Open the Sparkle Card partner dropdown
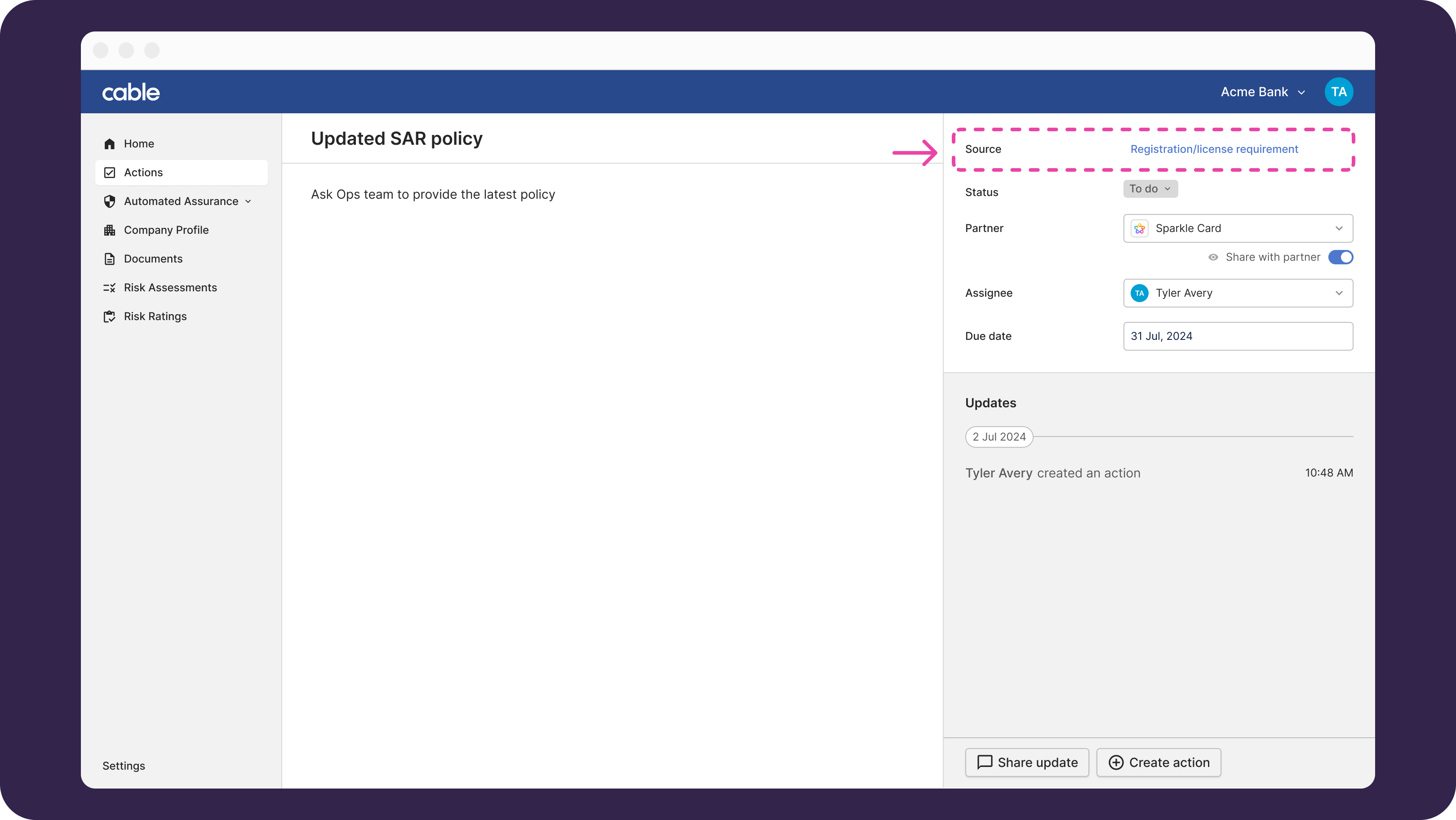The image size is (1456, 820). (x=1238, y=228)
